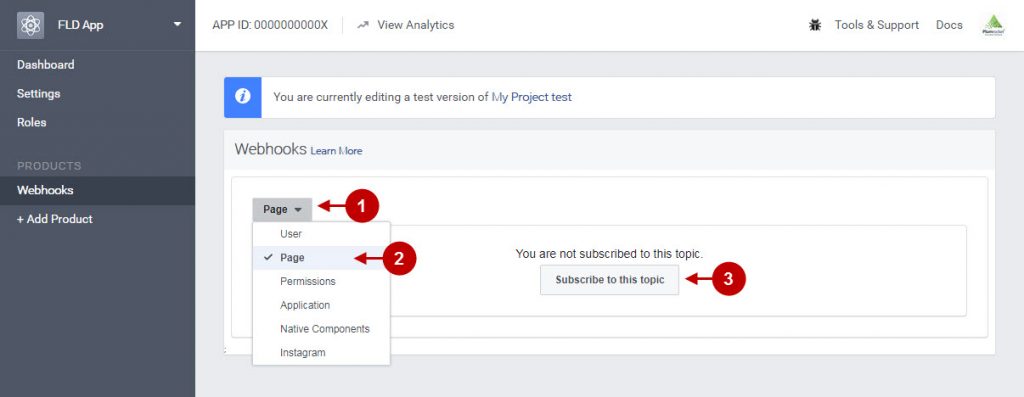Go to Dashboard in the sidebar
This screenshot has width=1024, height=397.
click(x=46, y=65)
